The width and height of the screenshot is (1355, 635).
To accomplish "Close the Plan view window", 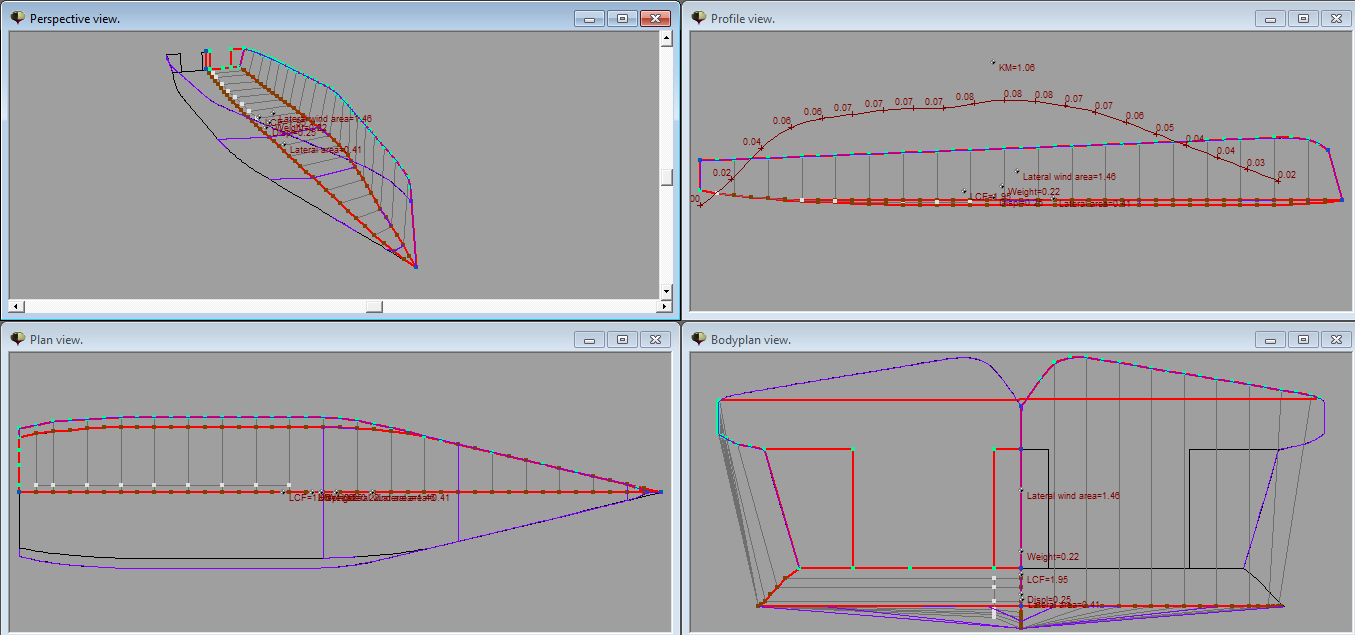I will click(x=655, y=339).
